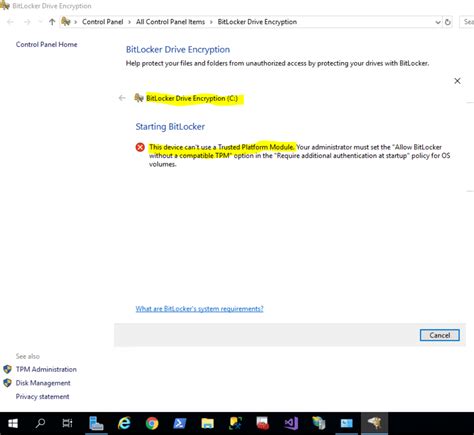Viewport: 474px width, 435px height.
Task: Expand chevron after Control Panel breadcrumb
Action: coord(129,22)
